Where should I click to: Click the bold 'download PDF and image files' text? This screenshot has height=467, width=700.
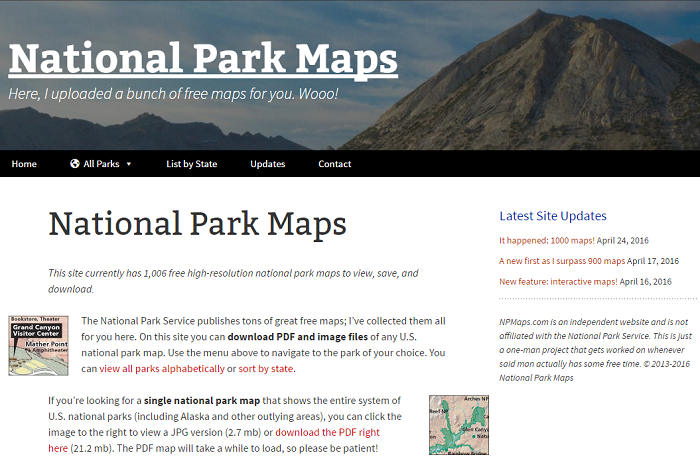point(297,337)
